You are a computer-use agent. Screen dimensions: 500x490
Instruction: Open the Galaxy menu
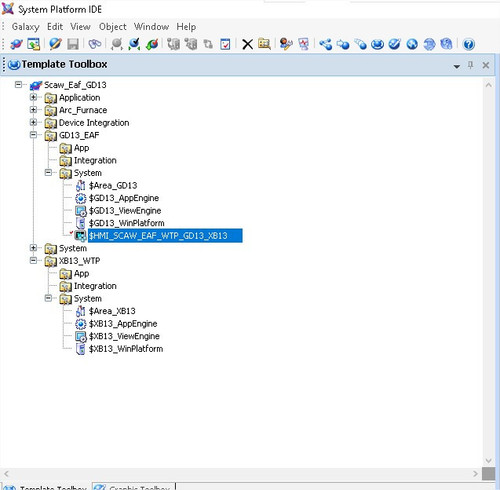[x=25, y=27]
